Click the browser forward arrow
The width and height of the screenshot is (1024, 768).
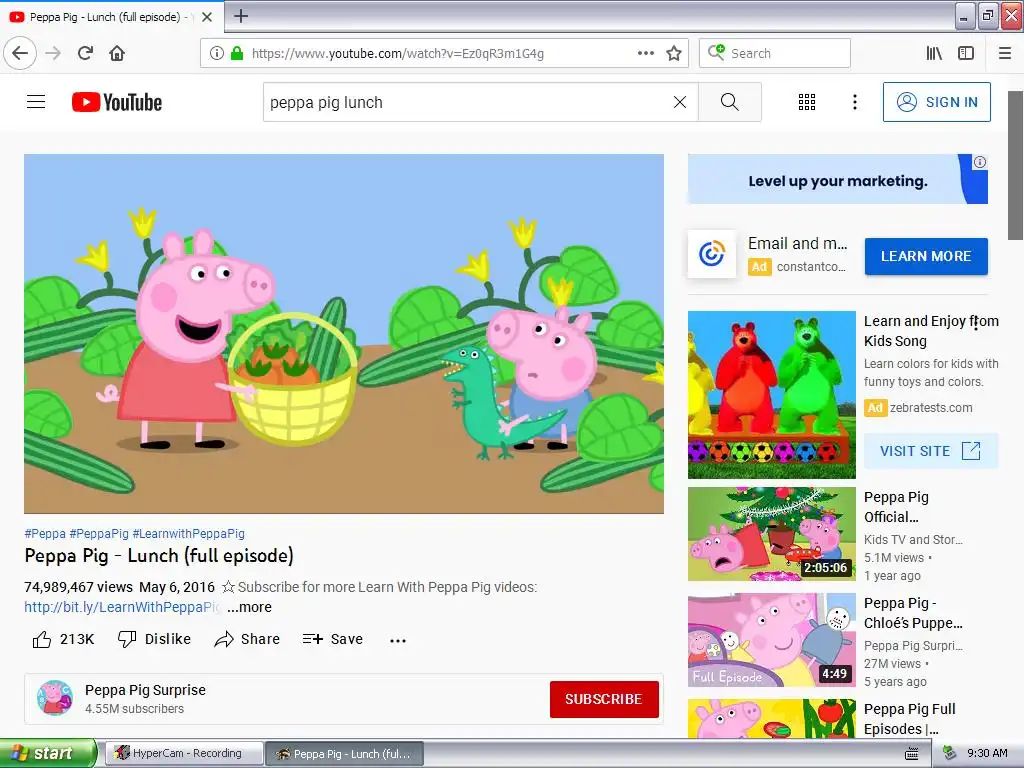tap(54, 53)
